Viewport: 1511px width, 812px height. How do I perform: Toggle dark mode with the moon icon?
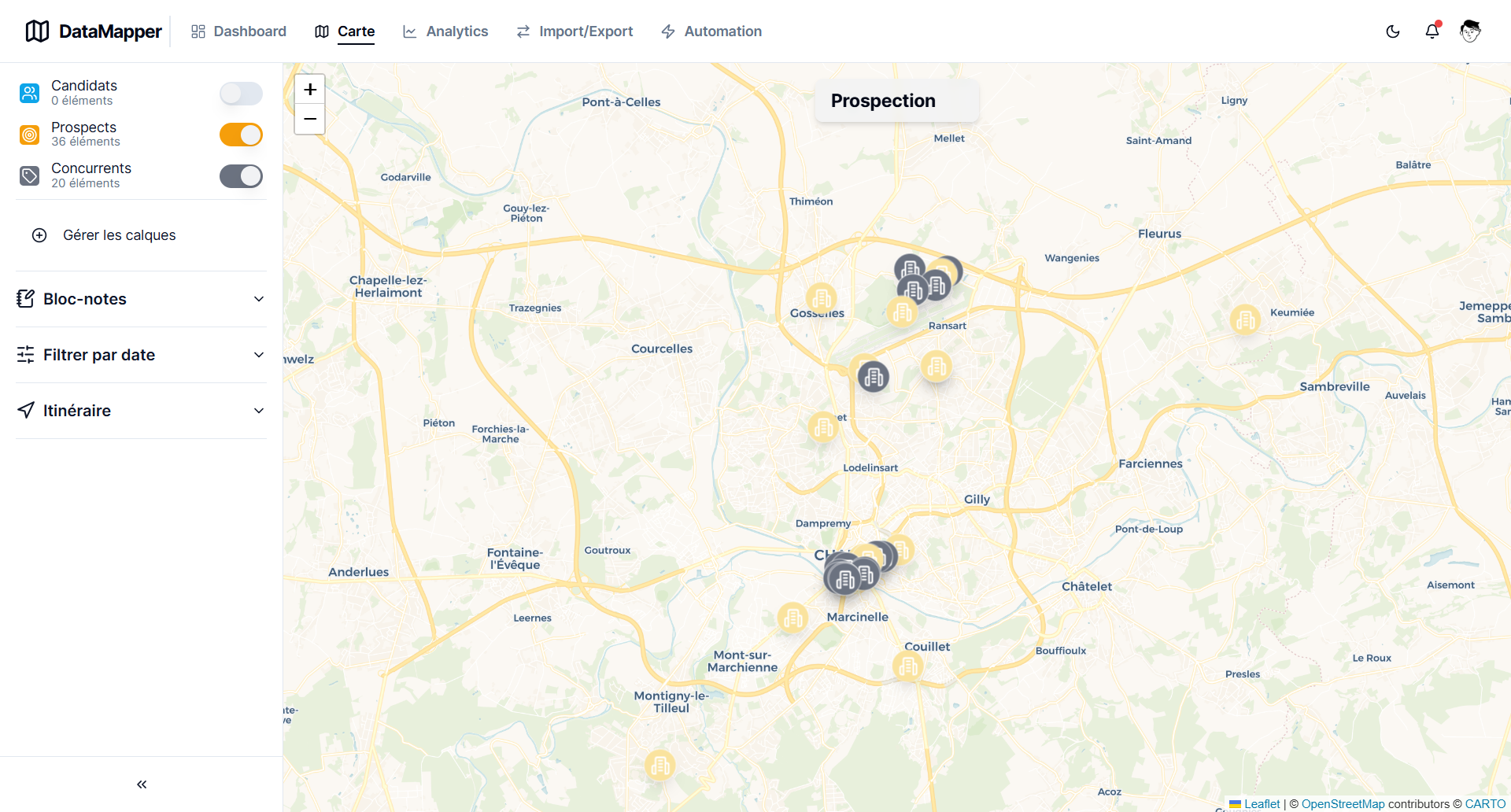point(1393,31)
